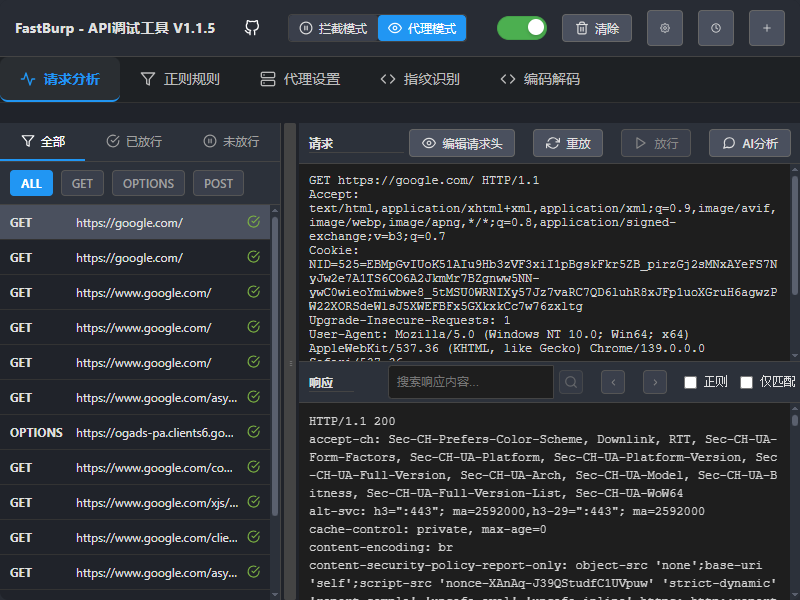Viewport: 800px width, 600px height.
Task: Open the GitHub repository icon
Action: pyautogui.click(x=252, y=28)
